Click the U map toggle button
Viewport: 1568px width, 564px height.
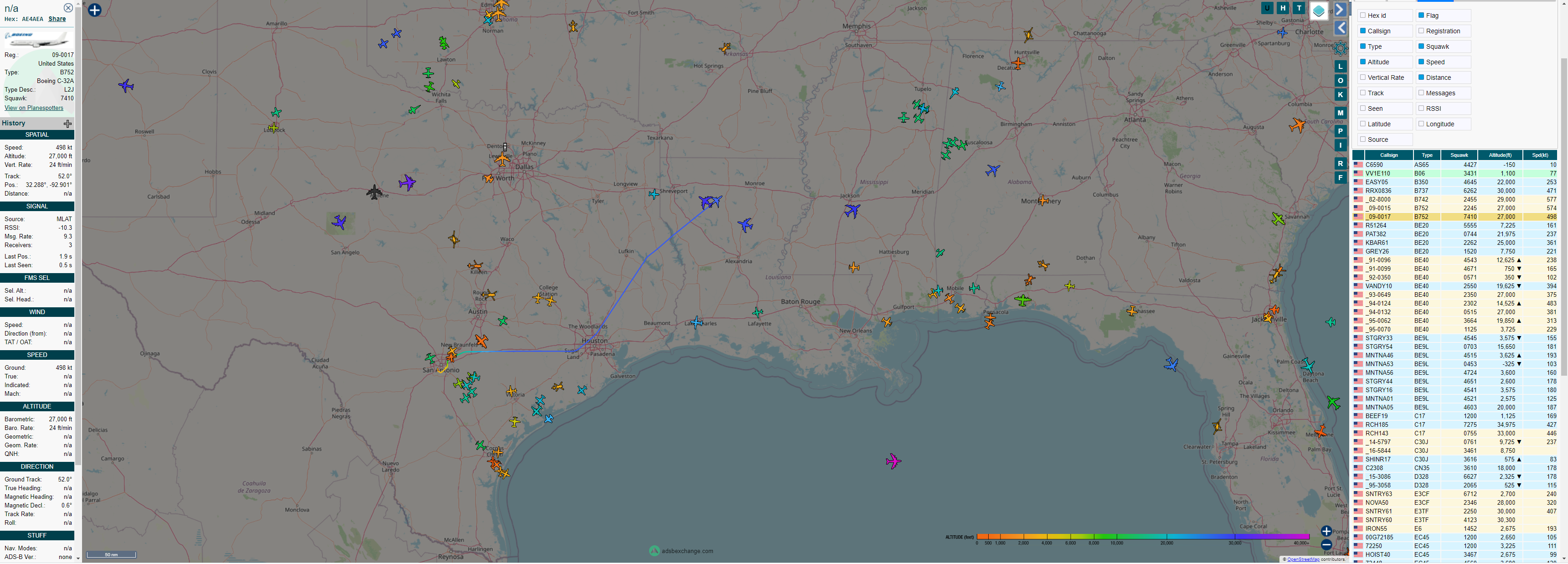1267,8
